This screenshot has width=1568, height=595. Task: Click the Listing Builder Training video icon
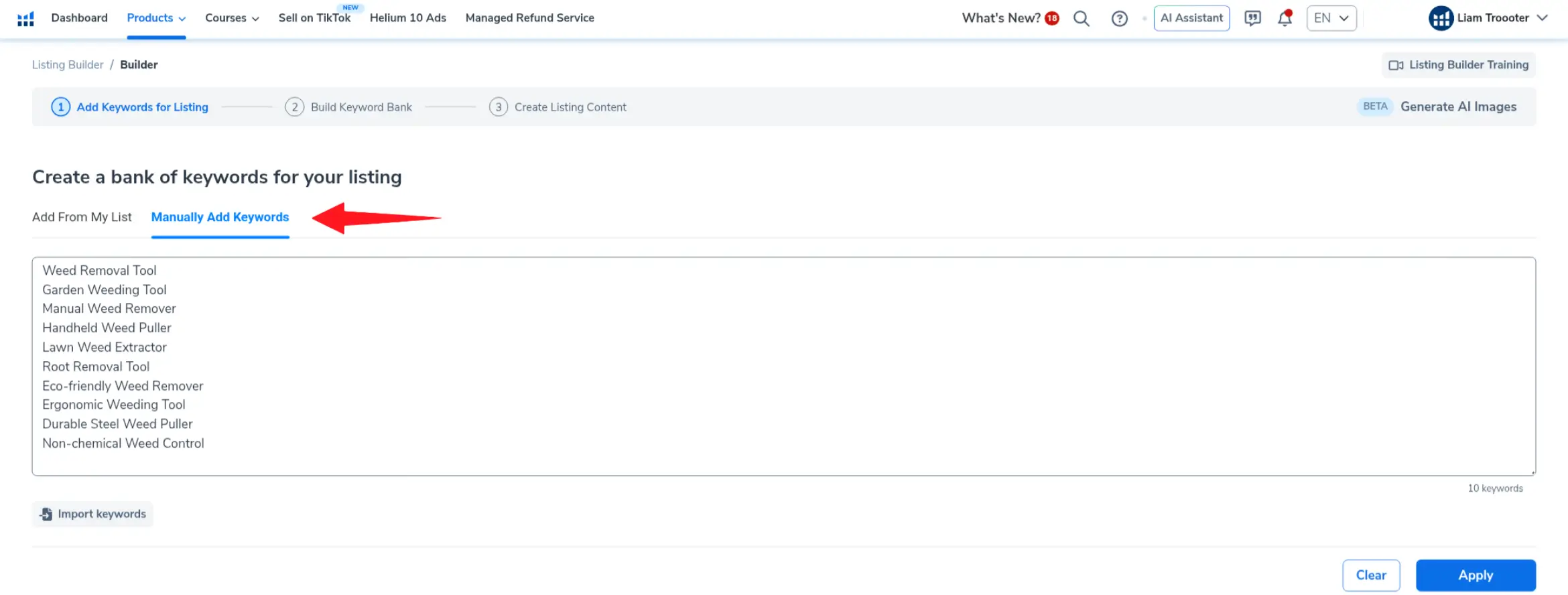[1396, 65]
